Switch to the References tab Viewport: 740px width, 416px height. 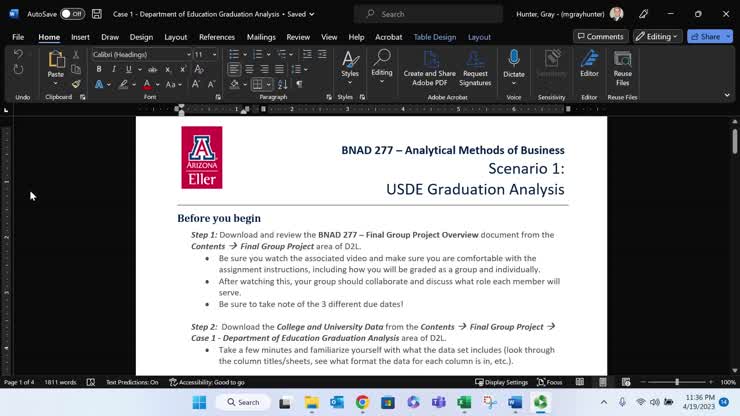[217, 37]
